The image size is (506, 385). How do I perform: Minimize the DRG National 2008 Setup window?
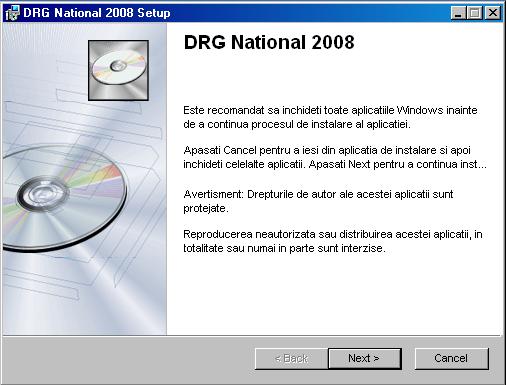(458, 13)
